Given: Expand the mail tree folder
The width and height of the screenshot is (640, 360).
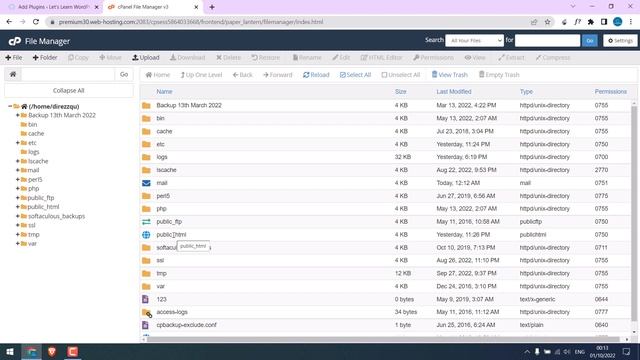Looking at the screenshot, I should [x=18, y=170].
